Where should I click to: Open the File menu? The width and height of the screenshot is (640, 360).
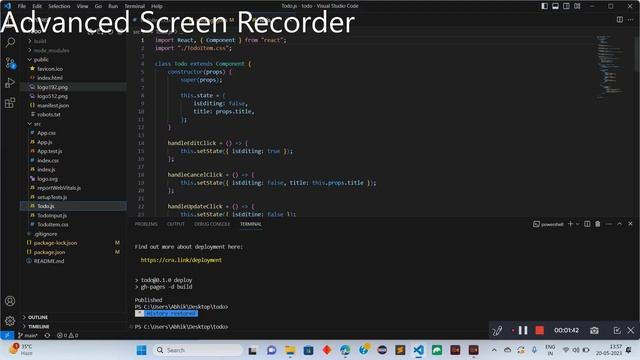point(22,6)
